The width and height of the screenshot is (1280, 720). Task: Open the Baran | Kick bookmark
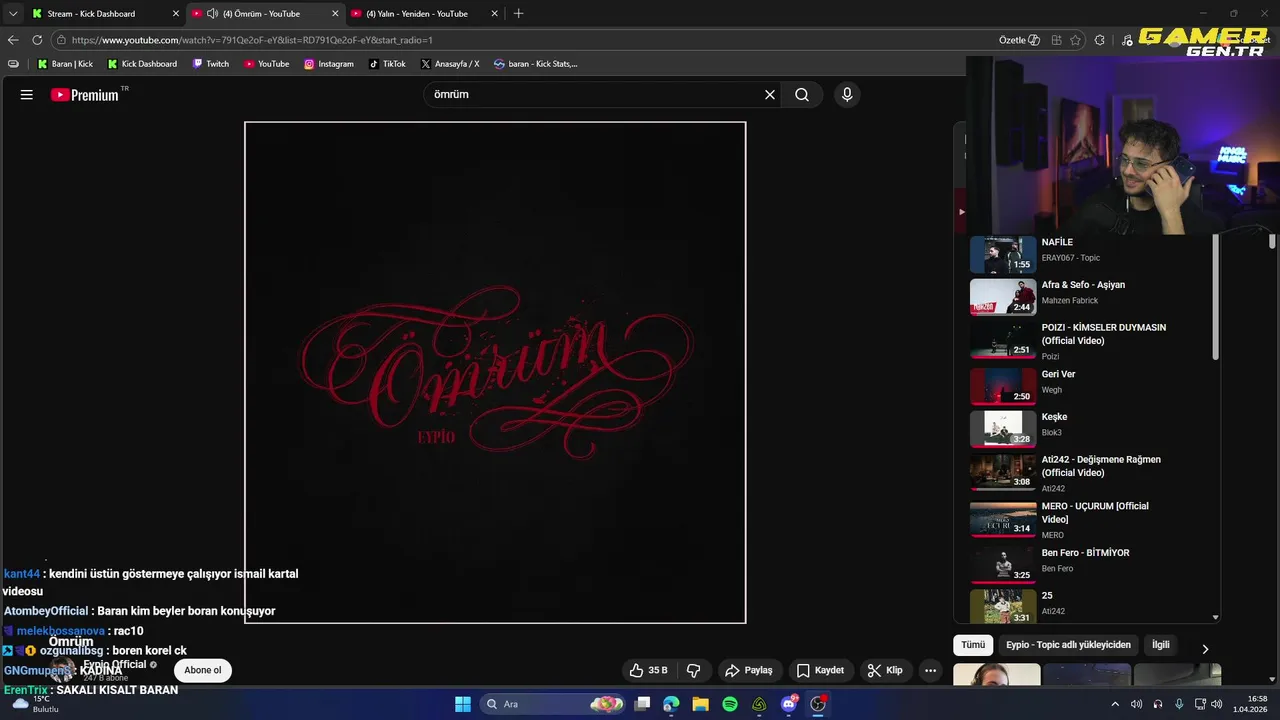(65, 64)
